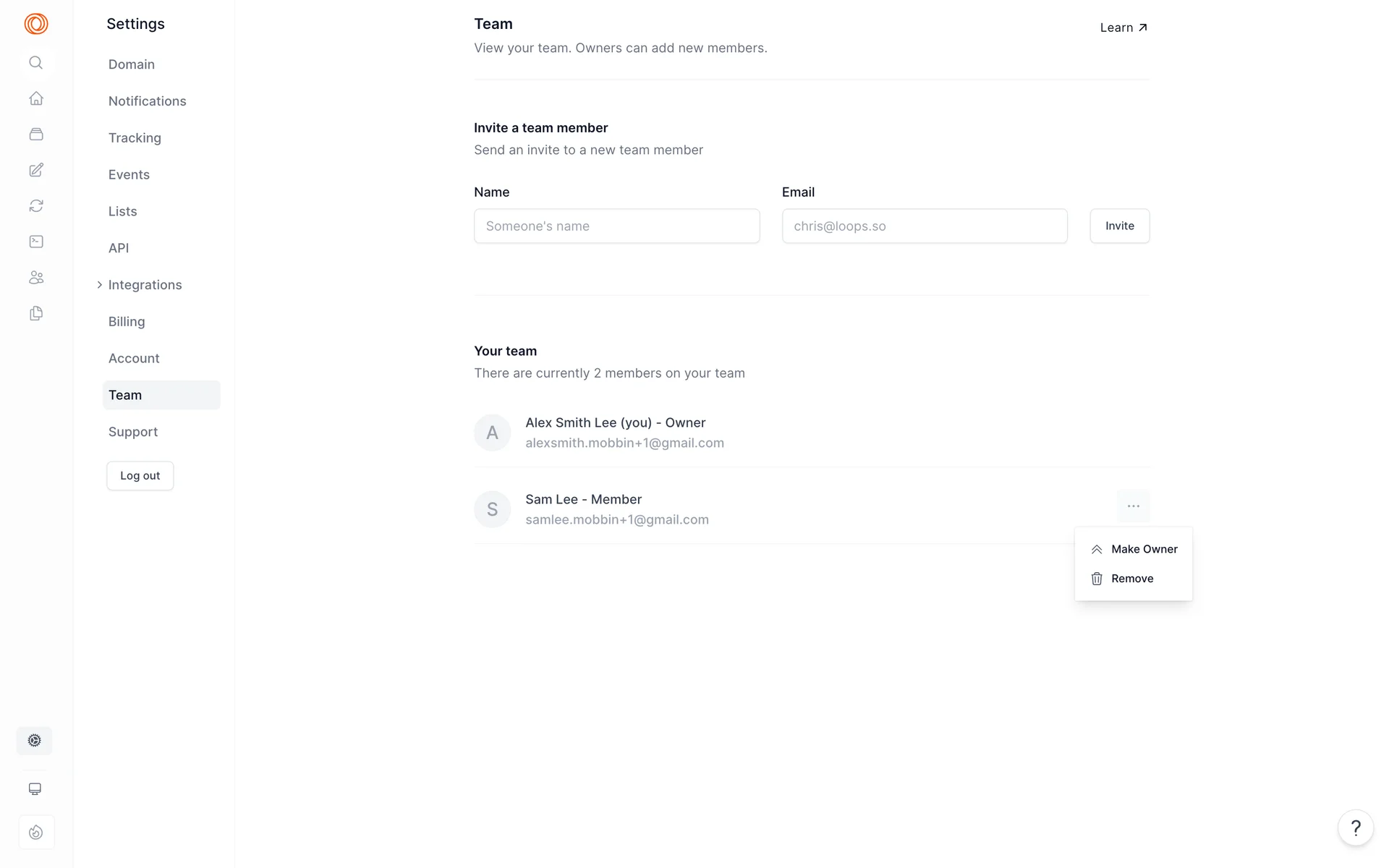Open the Learn link
The width and height of the screenshot is (1389, 868).
(x=1123, y=27)
